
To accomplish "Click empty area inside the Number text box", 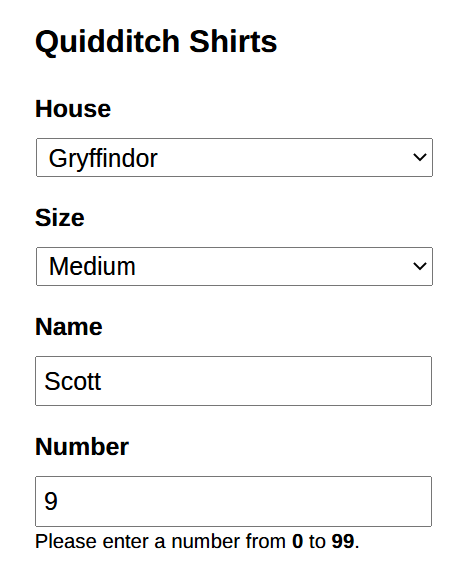I will click(243, 501).
